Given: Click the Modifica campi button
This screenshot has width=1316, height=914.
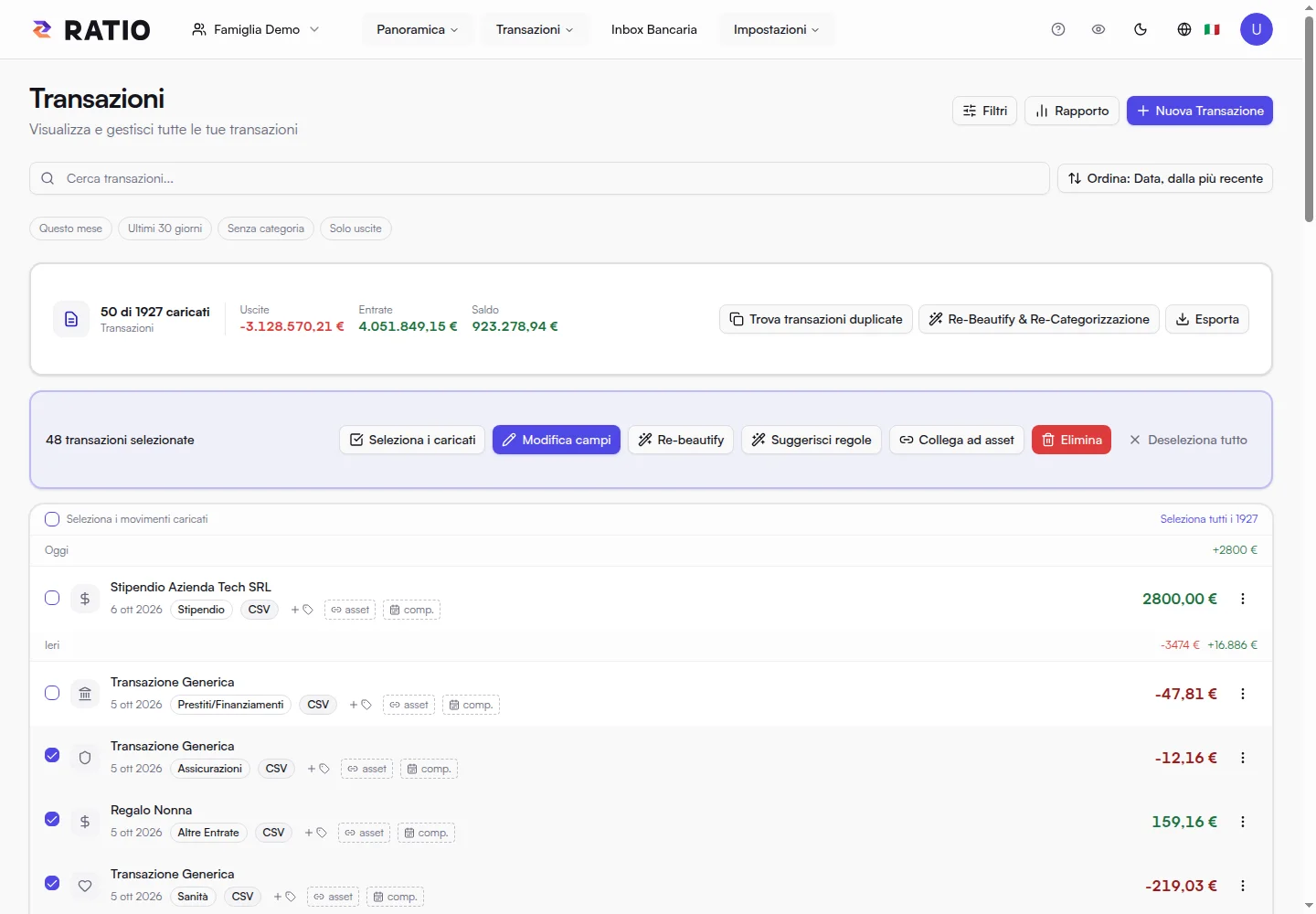Looking at the screenshot, I should pos(557,440).
